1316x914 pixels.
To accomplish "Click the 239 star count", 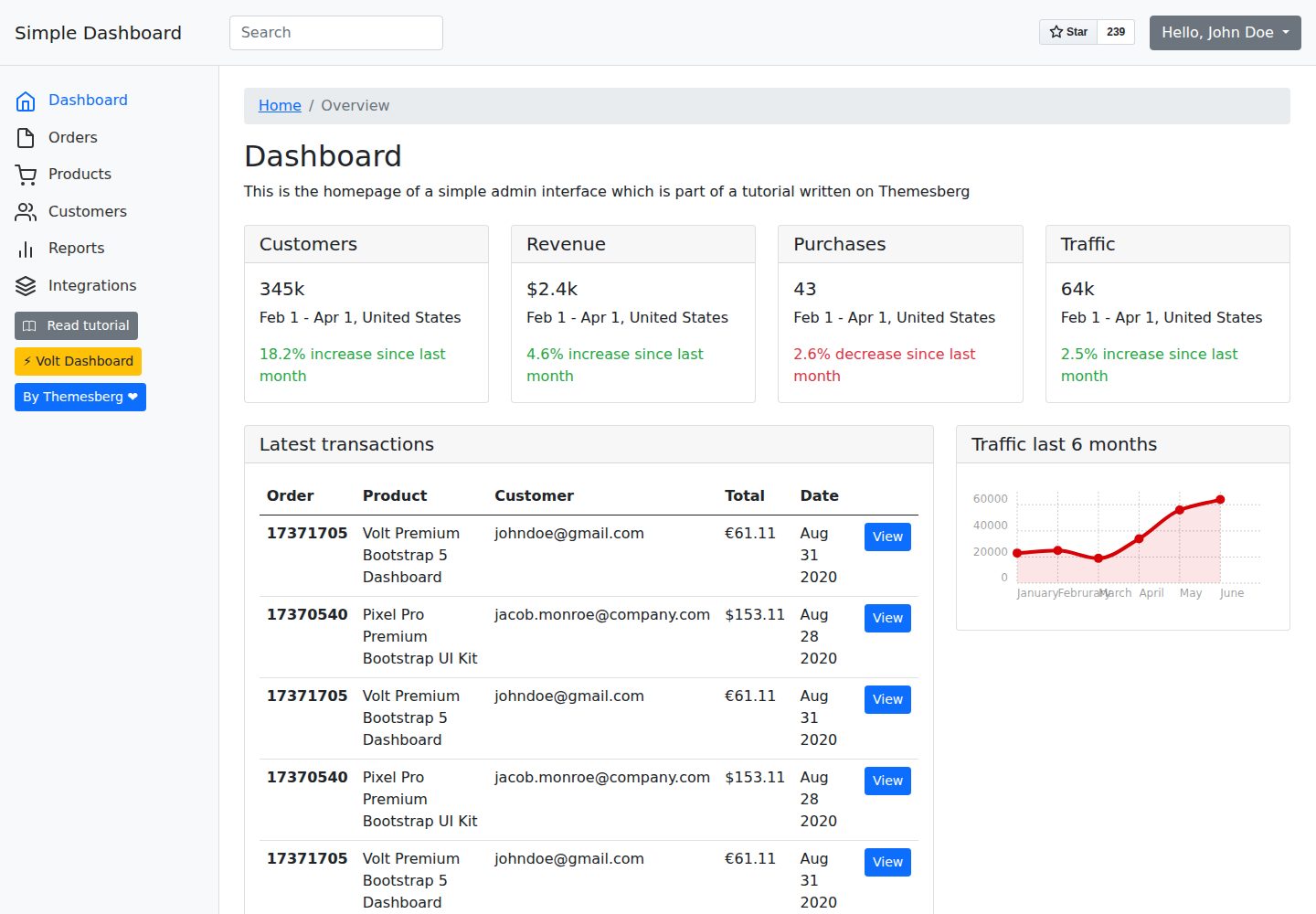I will click(1116, 32).
